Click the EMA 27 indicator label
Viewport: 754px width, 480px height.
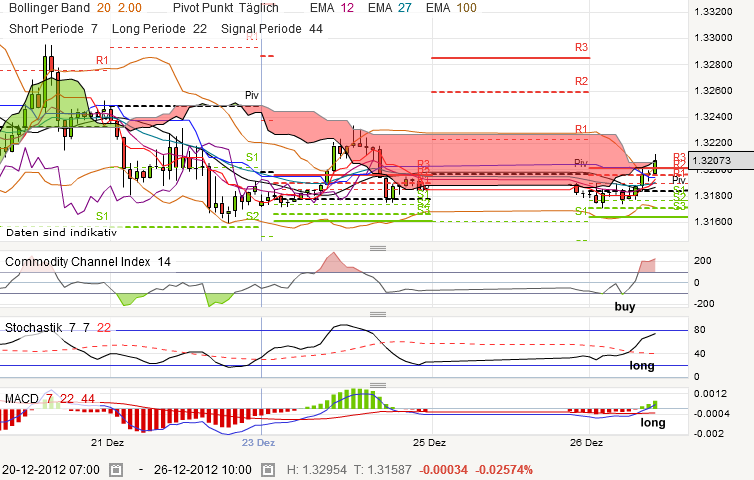390,8
